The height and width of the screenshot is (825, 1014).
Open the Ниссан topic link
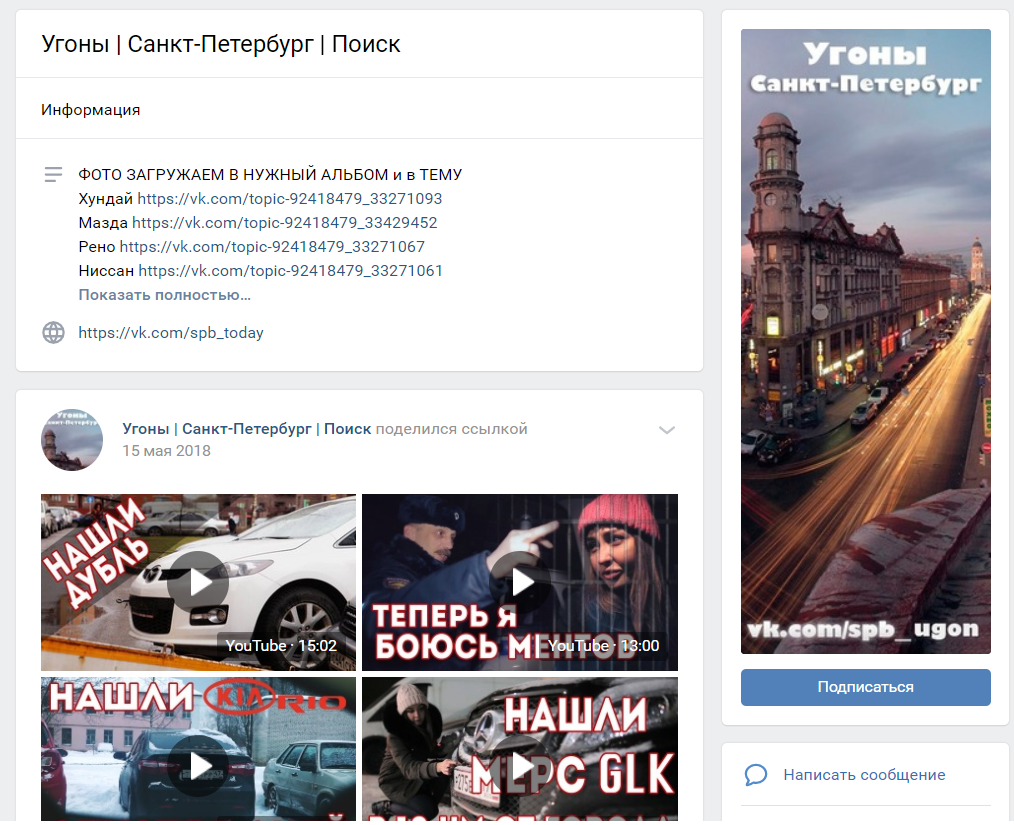290,270
